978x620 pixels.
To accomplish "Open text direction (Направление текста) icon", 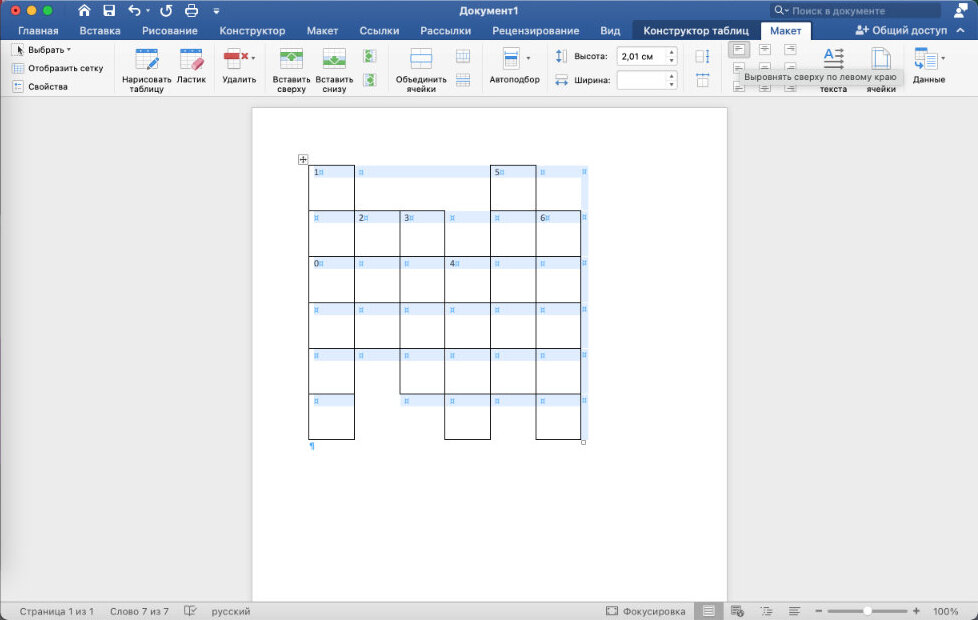I will [x=833, y=59].
